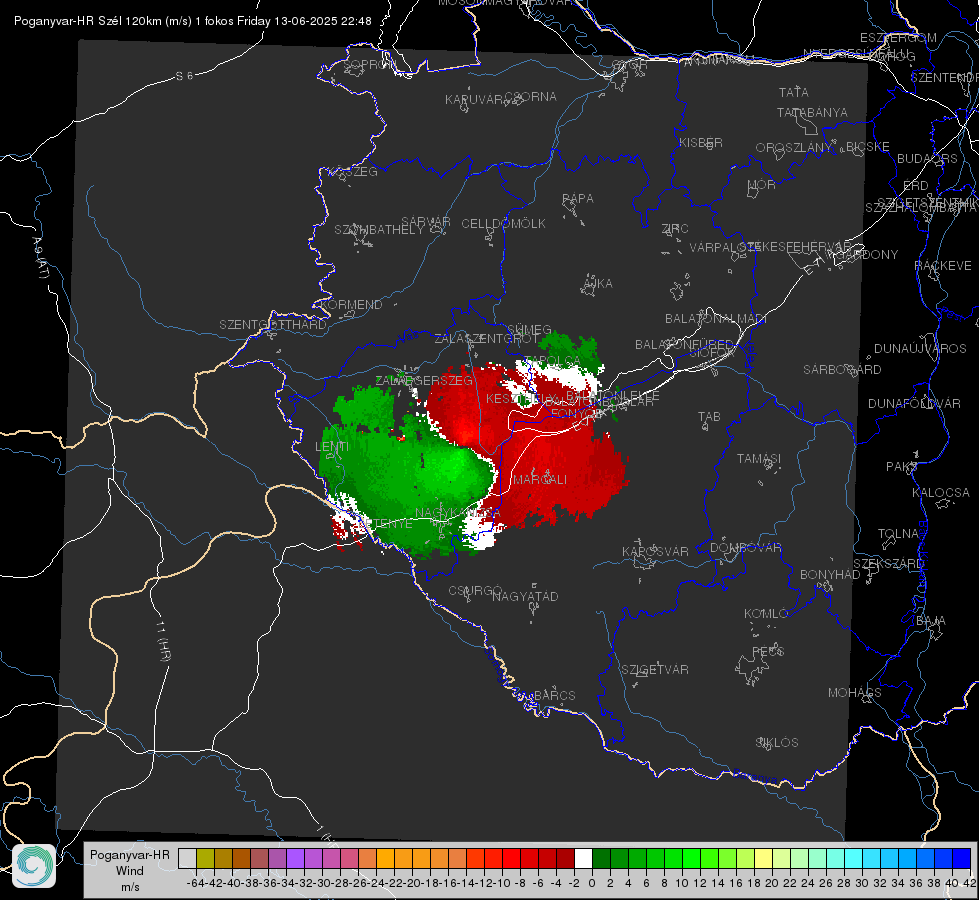Click the SUMEG city label

click(529, 329)
